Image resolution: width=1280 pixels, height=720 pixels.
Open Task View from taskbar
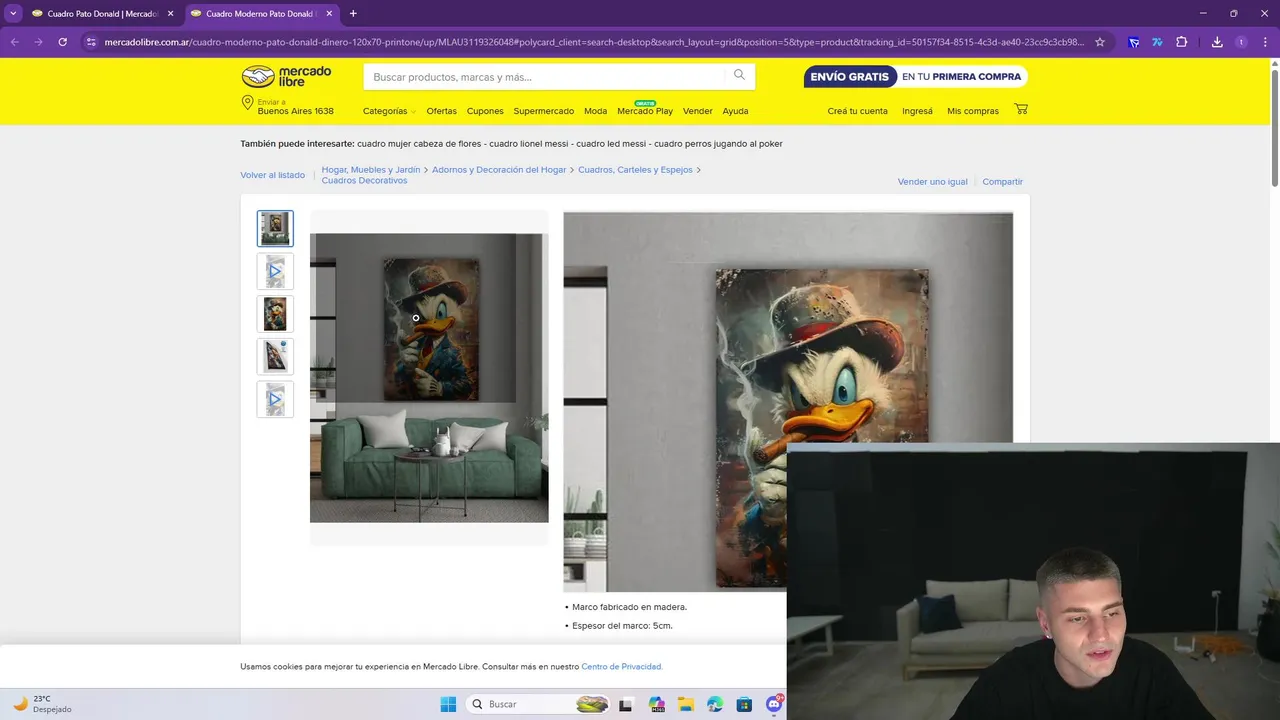[626, 704]
